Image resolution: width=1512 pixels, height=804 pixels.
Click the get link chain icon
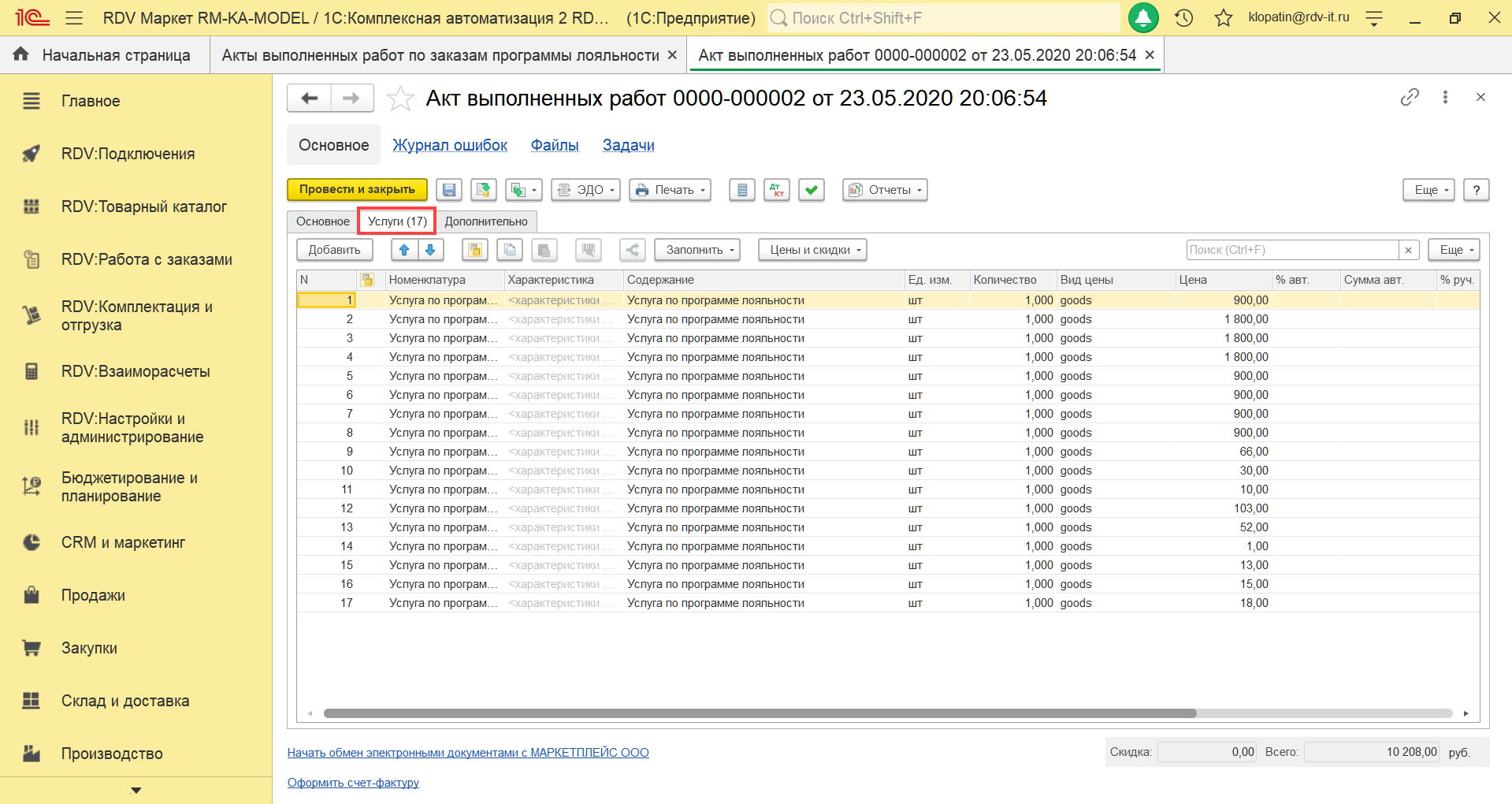click(1410, 97)
